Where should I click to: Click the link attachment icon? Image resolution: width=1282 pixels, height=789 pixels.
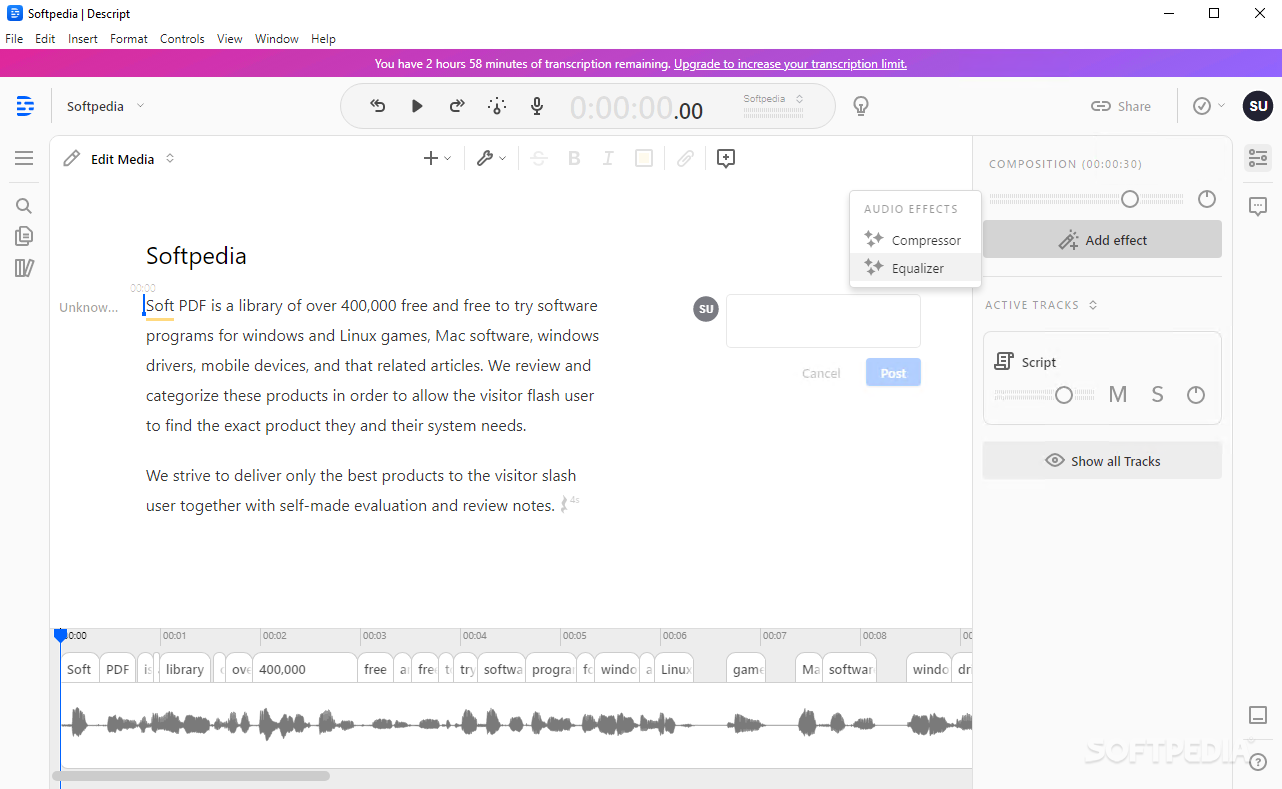[x=685, y=158]
